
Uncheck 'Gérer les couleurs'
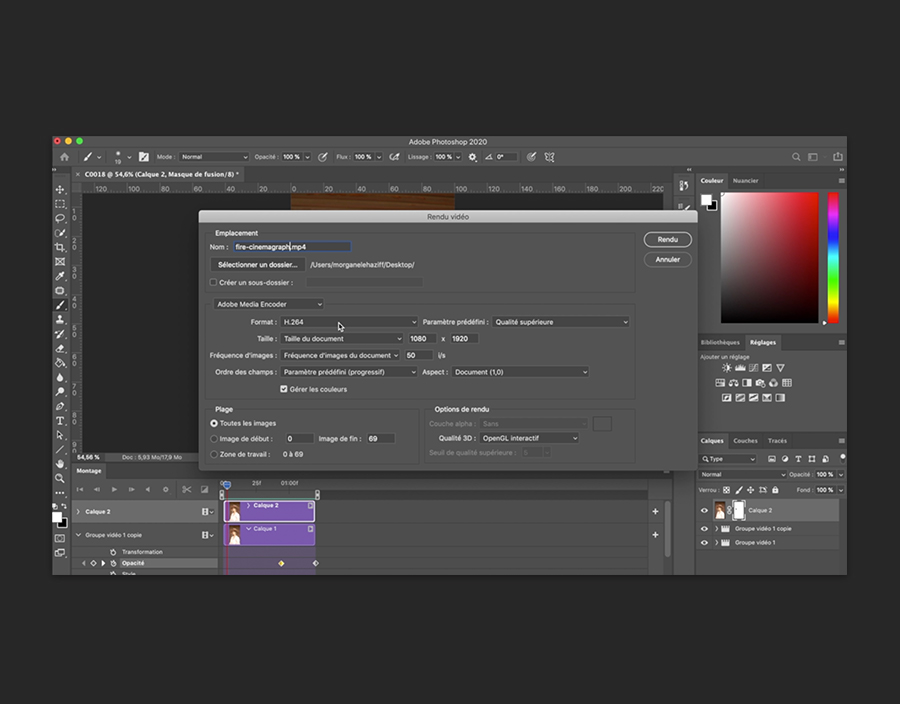[x=284, y=389]
